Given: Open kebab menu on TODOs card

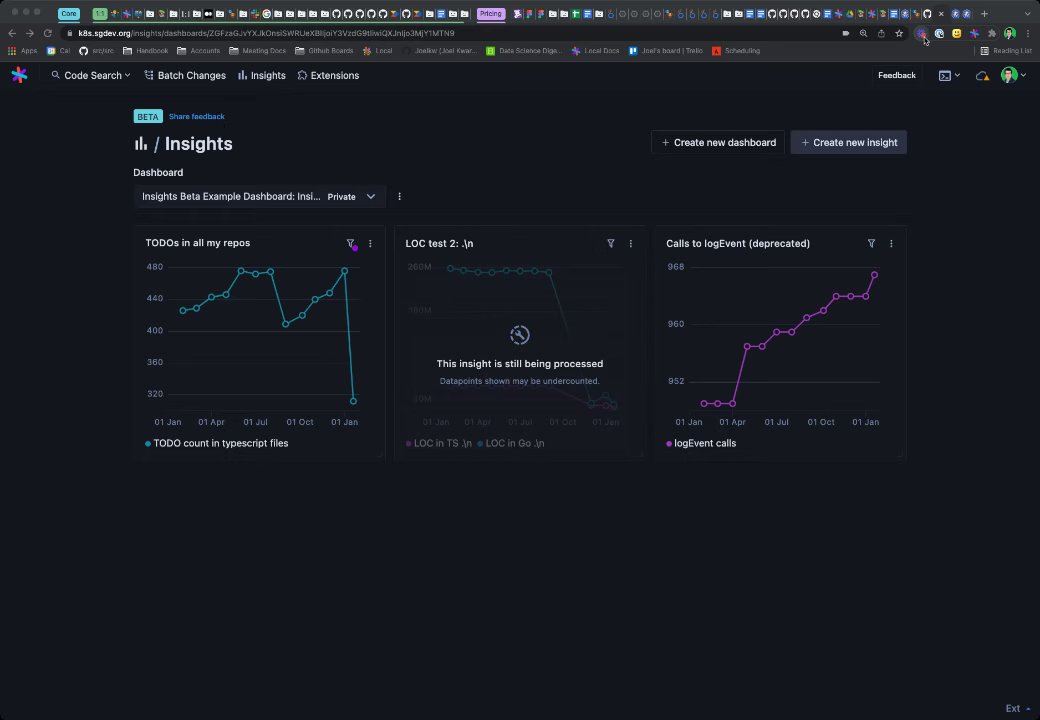Looking at the screenshot, I should [370, 243].
